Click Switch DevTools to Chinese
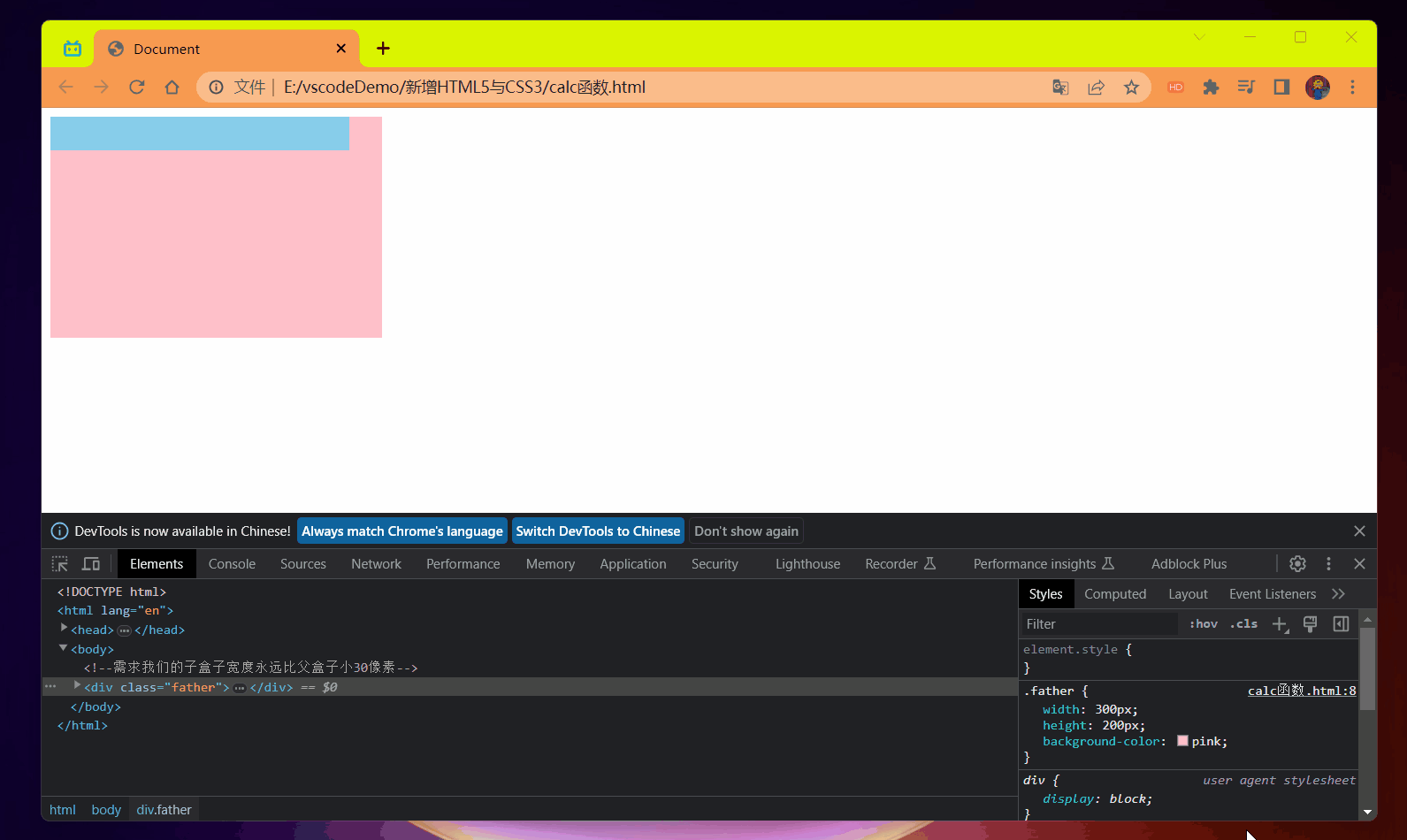The height and width of the screenshot is (840, 1407). click(x=598, y=531)
